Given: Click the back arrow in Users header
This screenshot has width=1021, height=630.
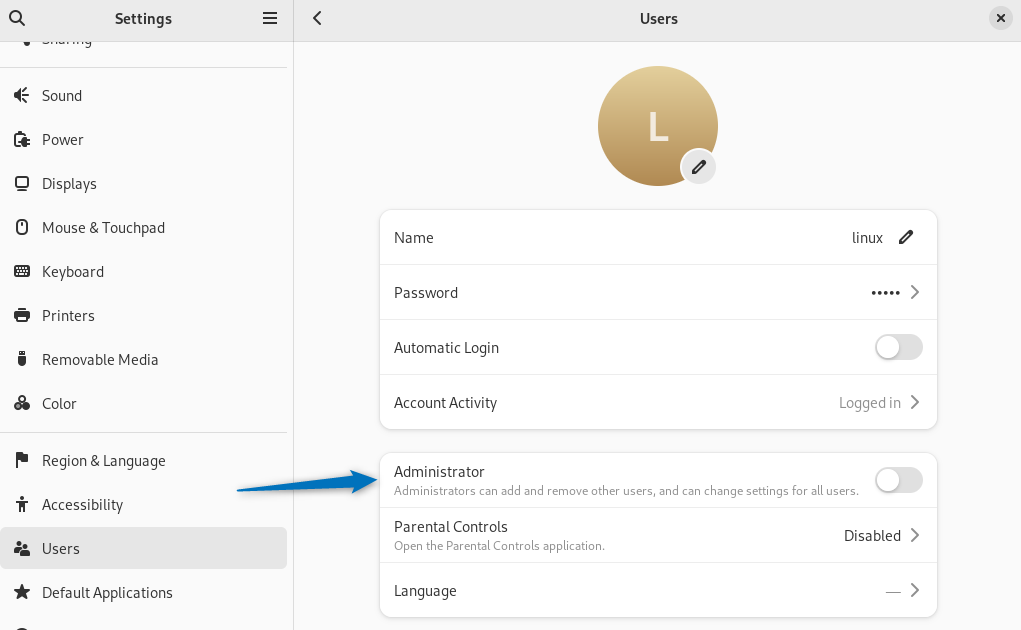Looking at the screenshot, I should (x=316, y=18).
